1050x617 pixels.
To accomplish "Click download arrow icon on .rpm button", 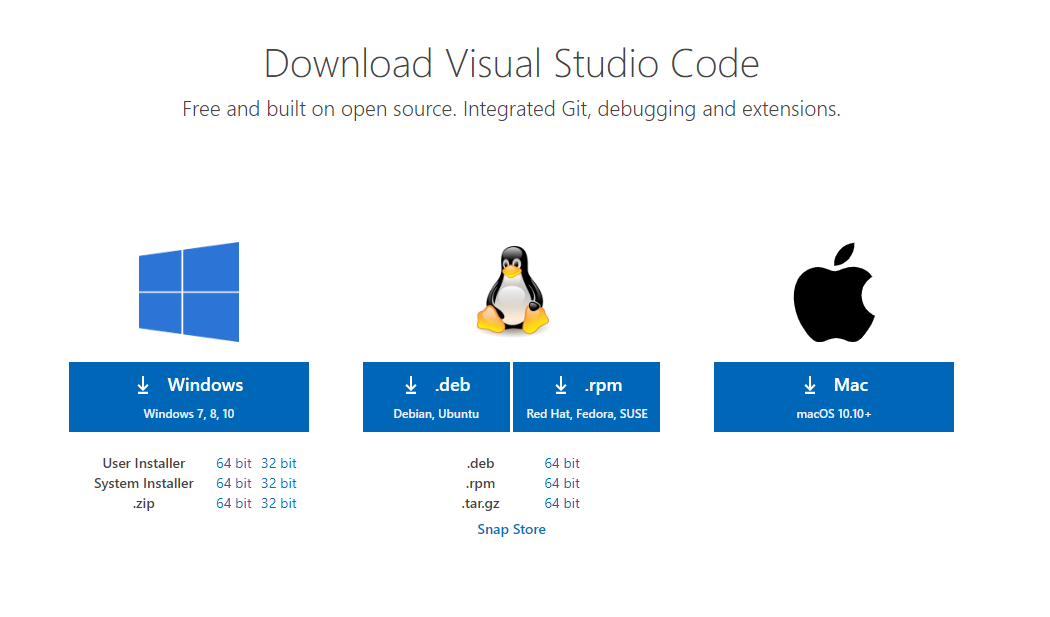I will 560,385.
